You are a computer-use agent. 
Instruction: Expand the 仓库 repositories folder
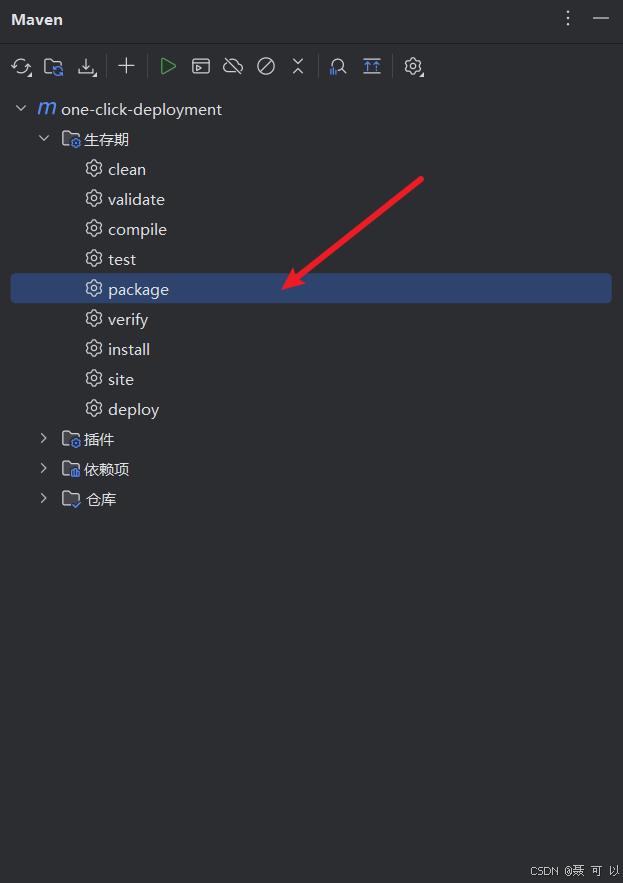coord(44,498)
